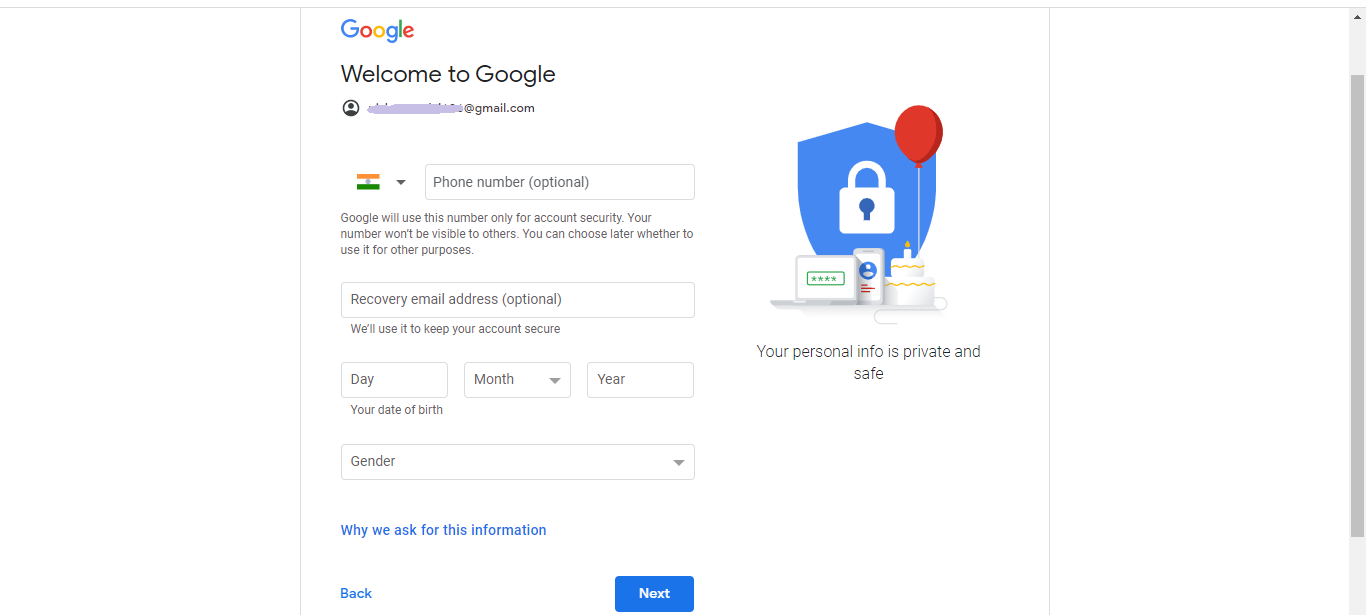Click into the Day field
The height and width of the screenshot is (615, 1366).
coord(394,380)
